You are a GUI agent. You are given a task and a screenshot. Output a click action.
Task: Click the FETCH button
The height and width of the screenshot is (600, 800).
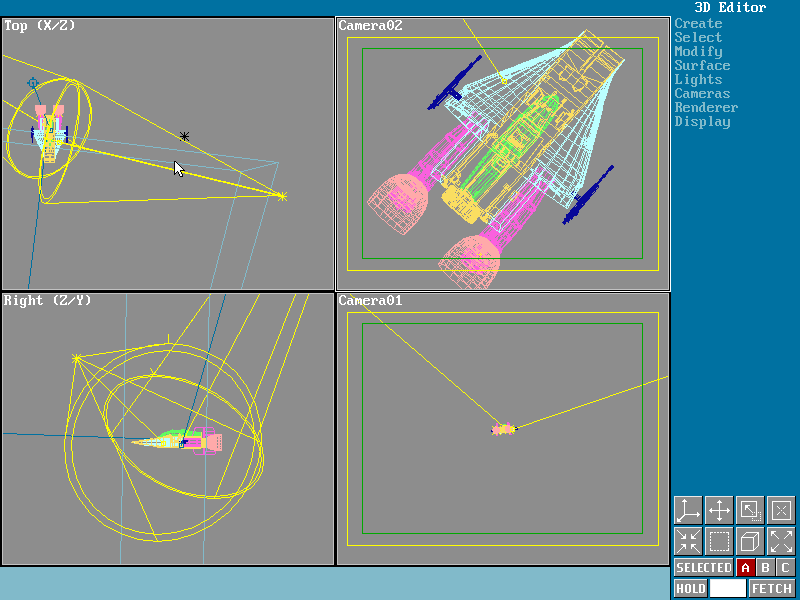click(x=772, y=588)
